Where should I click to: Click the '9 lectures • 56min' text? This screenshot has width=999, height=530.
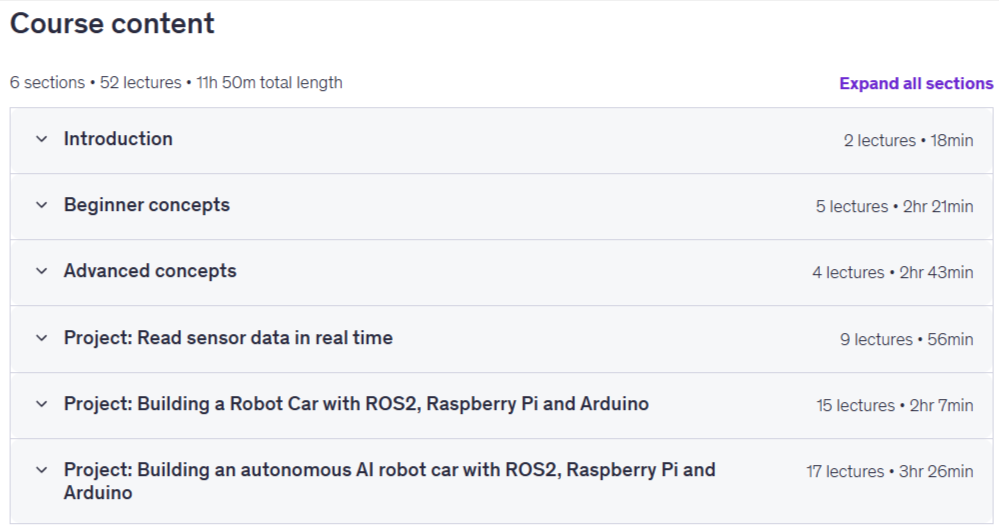[907, 340]
